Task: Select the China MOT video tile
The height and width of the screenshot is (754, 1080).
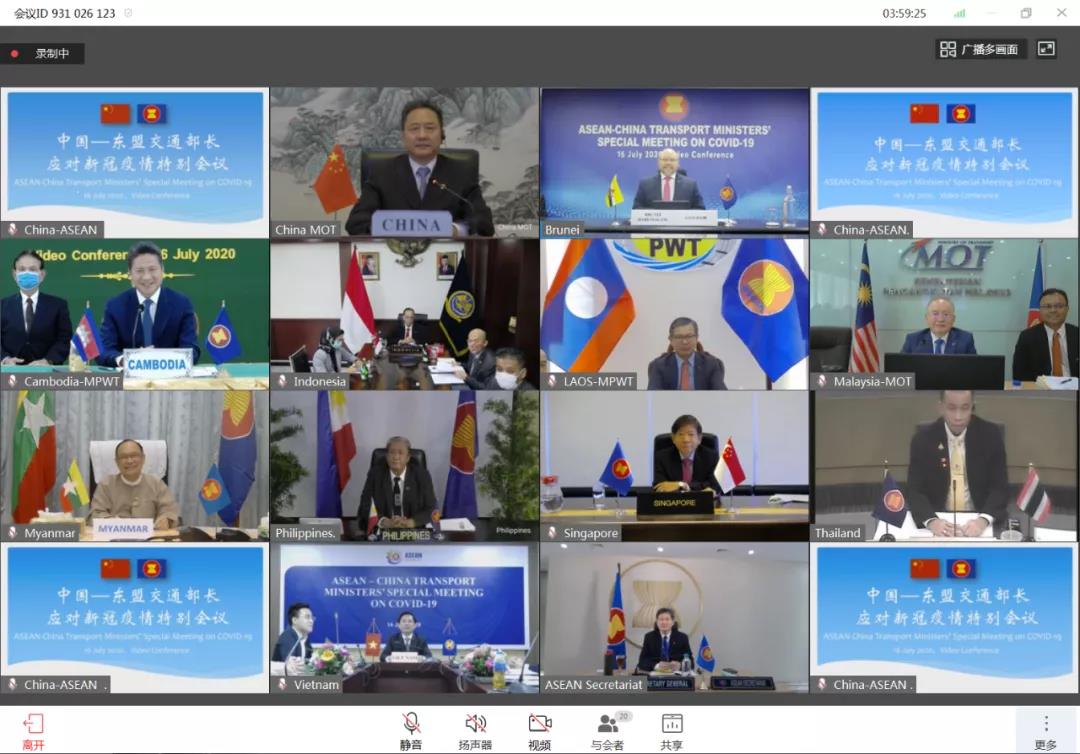Action: (x=404, y=162)
